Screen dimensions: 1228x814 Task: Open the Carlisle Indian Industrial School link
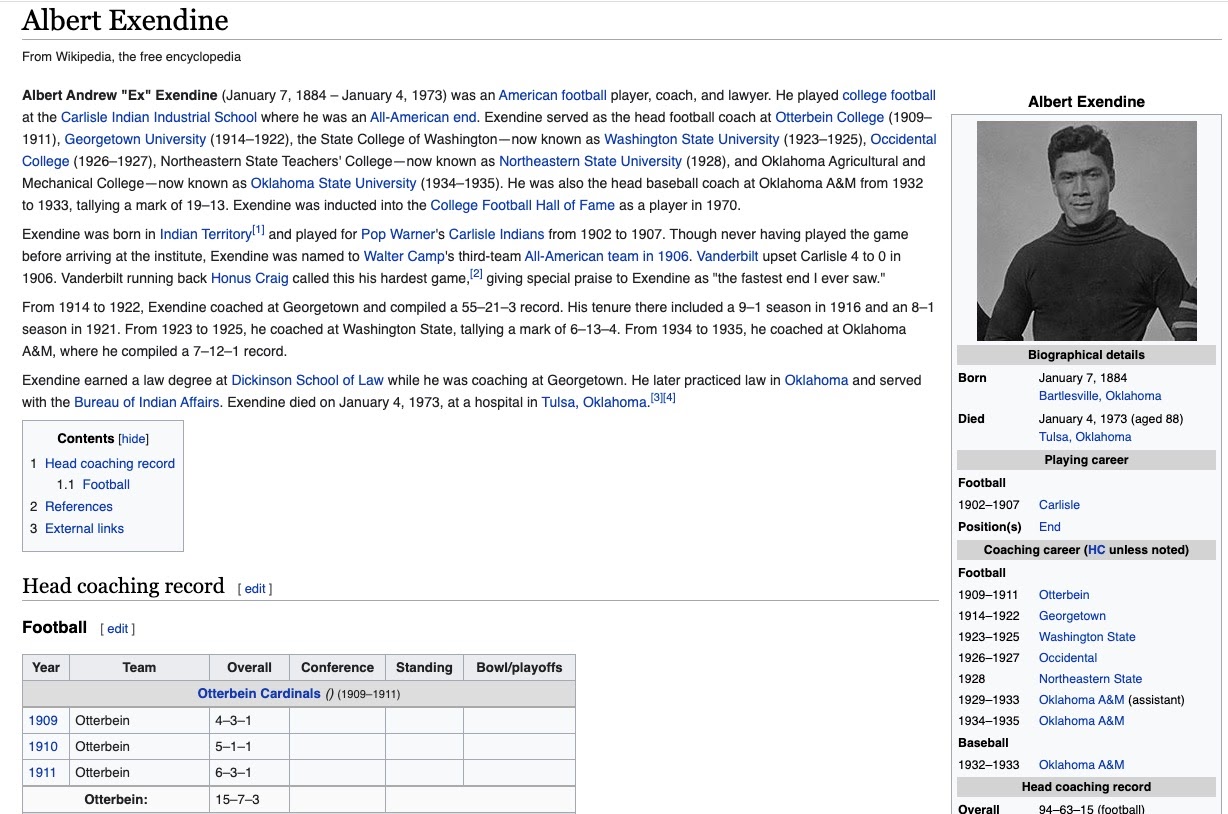[159, 118]
